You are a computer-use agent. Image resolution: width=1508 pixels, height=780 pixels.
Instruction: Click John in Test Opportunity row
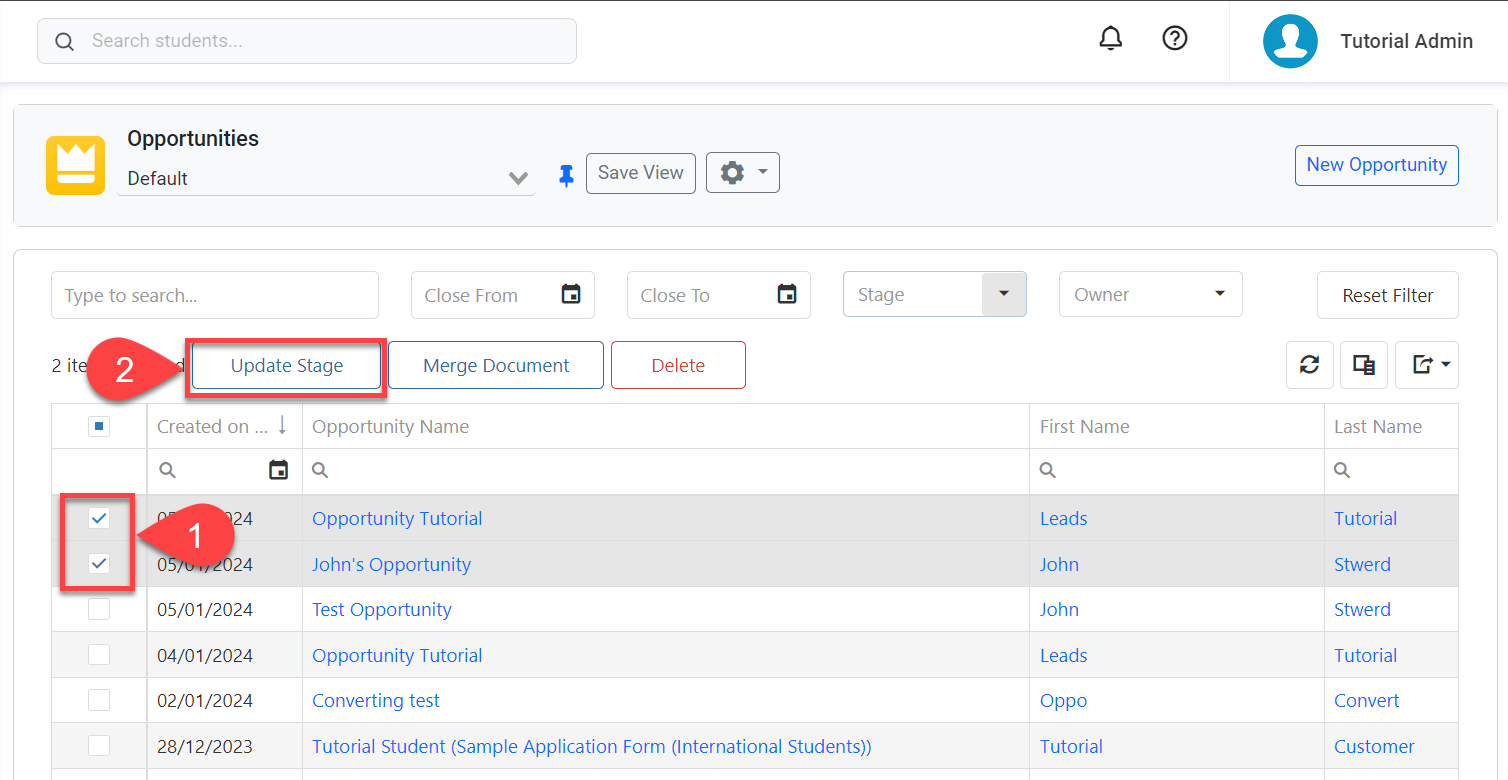(x=1059, y=609)
